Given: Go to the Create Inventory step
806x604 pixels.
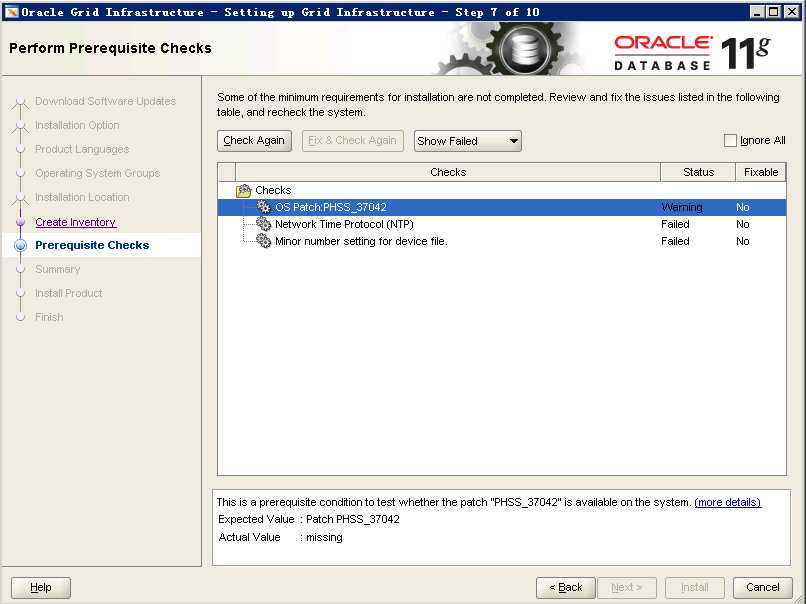Looking at the screenshot, I should point(76,222).
